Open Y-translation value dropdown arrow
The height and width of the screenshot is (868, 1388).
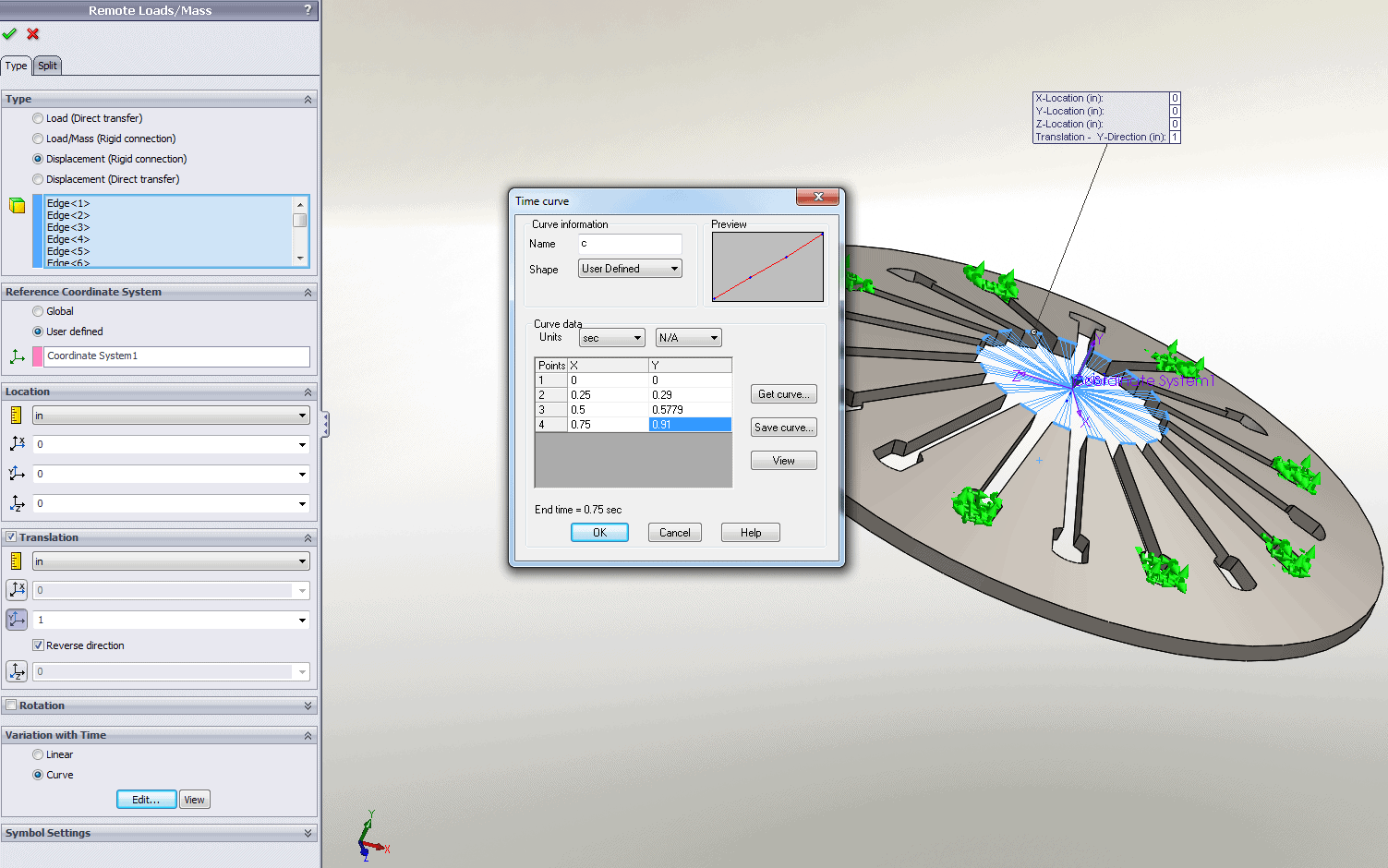(302, 620)
